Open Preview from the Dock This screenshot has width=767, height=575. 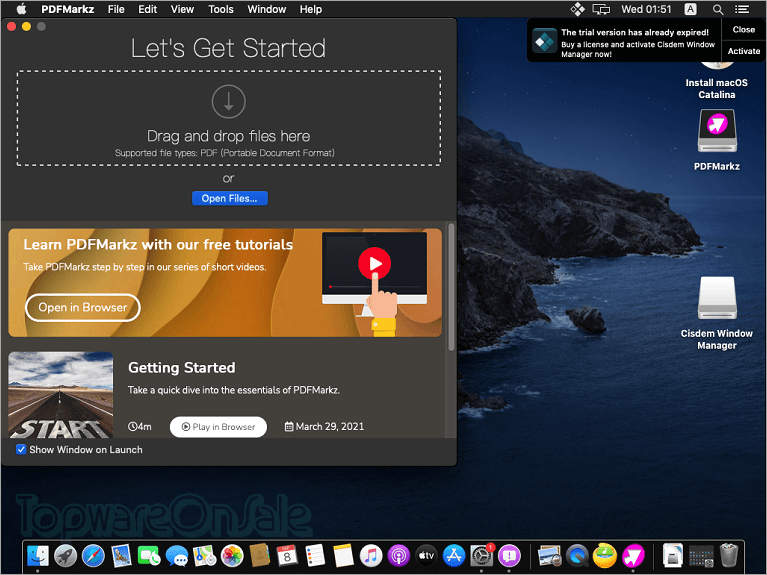tap(549, 556)
